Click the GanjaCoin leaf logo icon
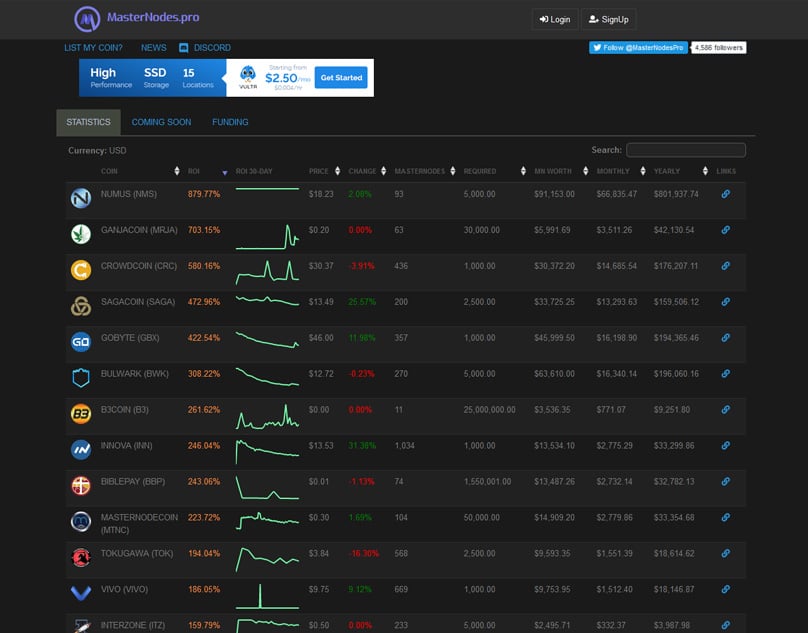 pyautogui.click(x=81, y=234)
